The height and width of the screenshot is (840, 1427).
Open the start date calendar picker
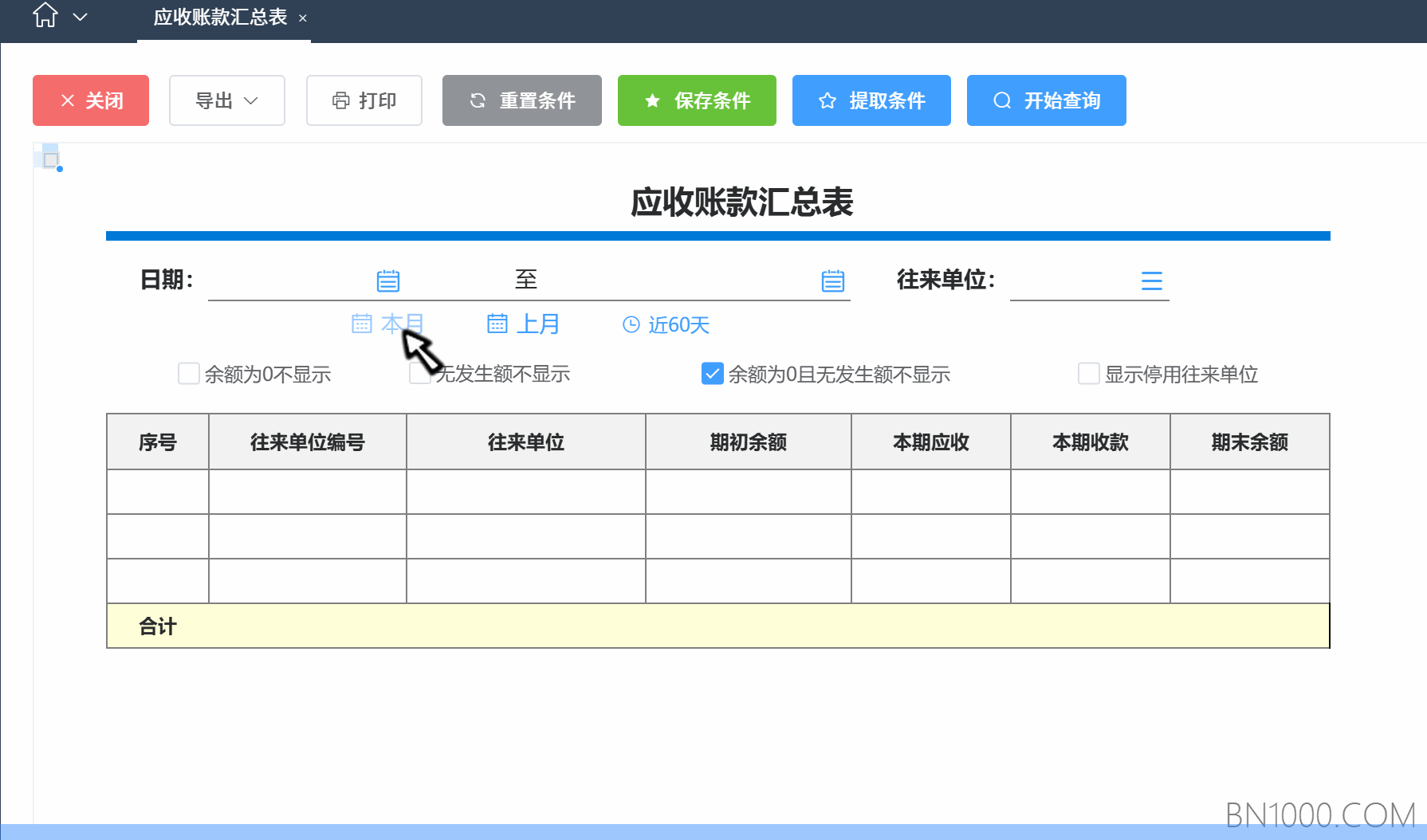388,281
